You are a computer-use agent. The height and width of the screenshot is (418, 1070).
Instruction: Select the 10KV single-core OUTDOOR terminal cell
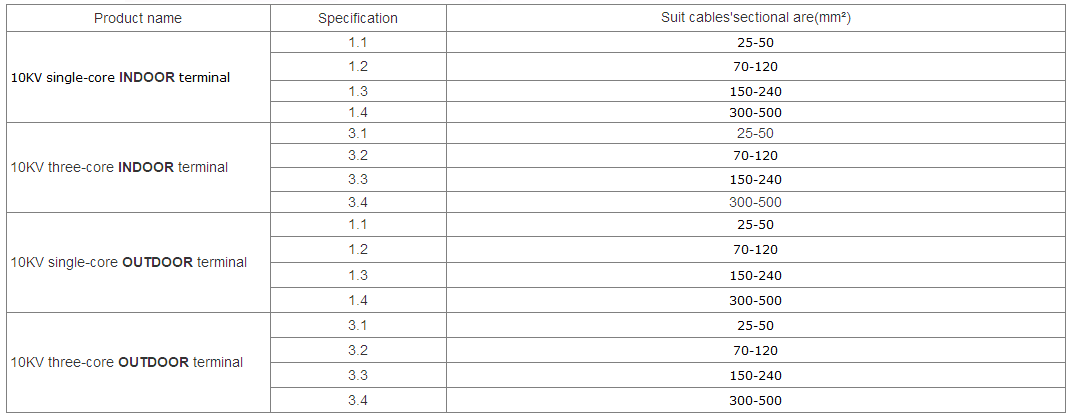pyautogui.click(x=128, y=262)
